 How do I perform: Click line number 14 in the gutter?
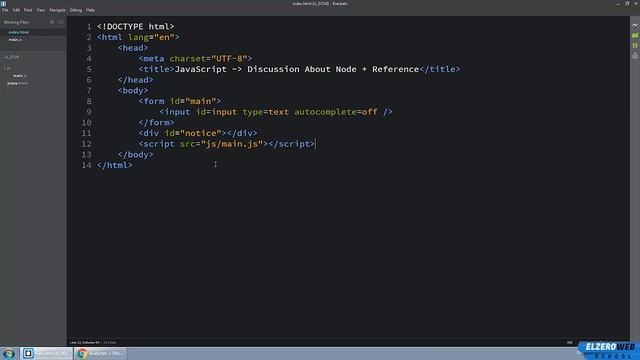[x=86, y=165]
